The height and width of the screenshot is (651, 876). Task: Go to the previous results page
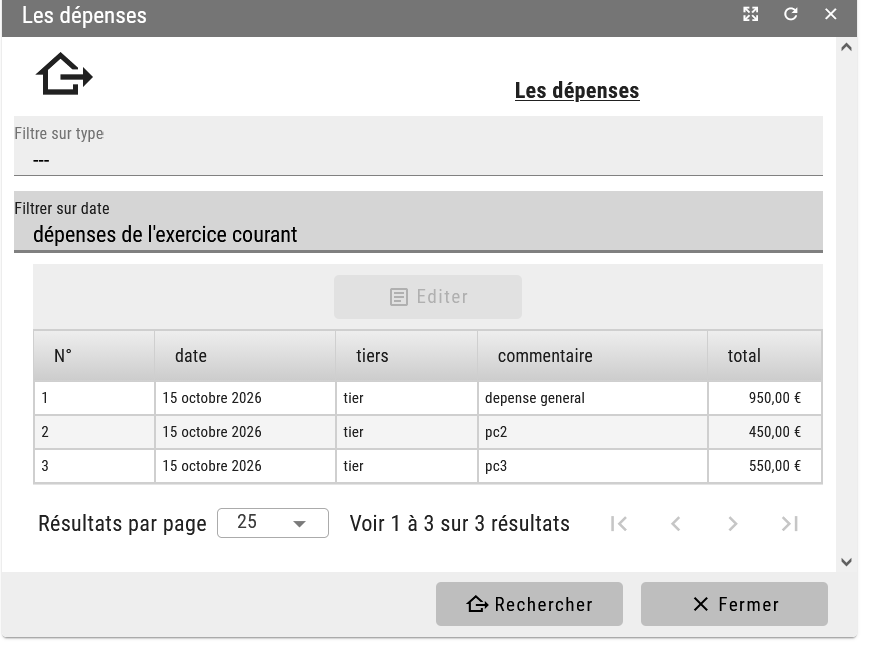coord(676,524)
